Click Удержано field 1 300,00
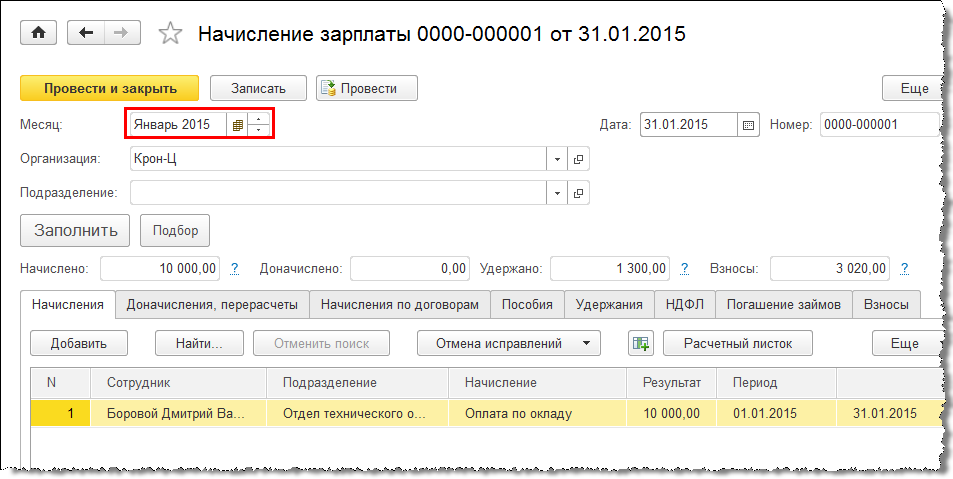This screenshot has width=953, height=479. tap(610, 269)
